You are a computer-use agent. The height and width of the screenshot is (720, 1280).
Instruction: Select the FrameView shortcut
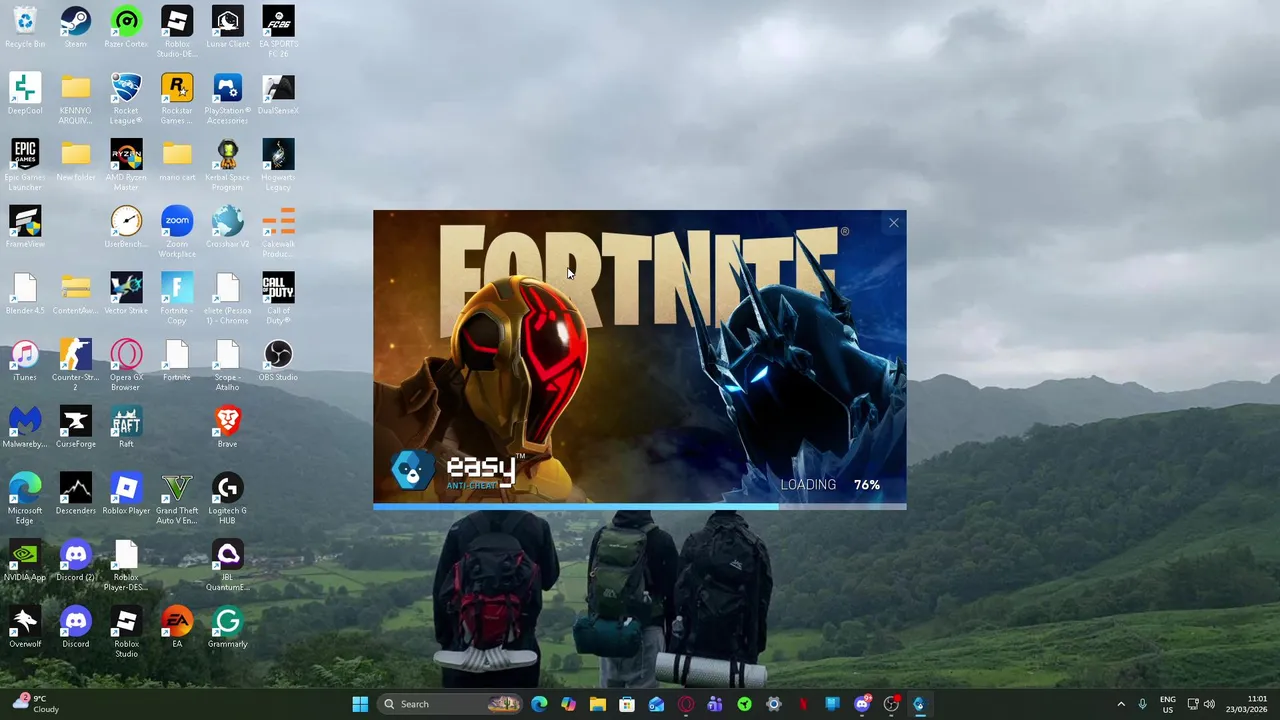coord(25,228)
